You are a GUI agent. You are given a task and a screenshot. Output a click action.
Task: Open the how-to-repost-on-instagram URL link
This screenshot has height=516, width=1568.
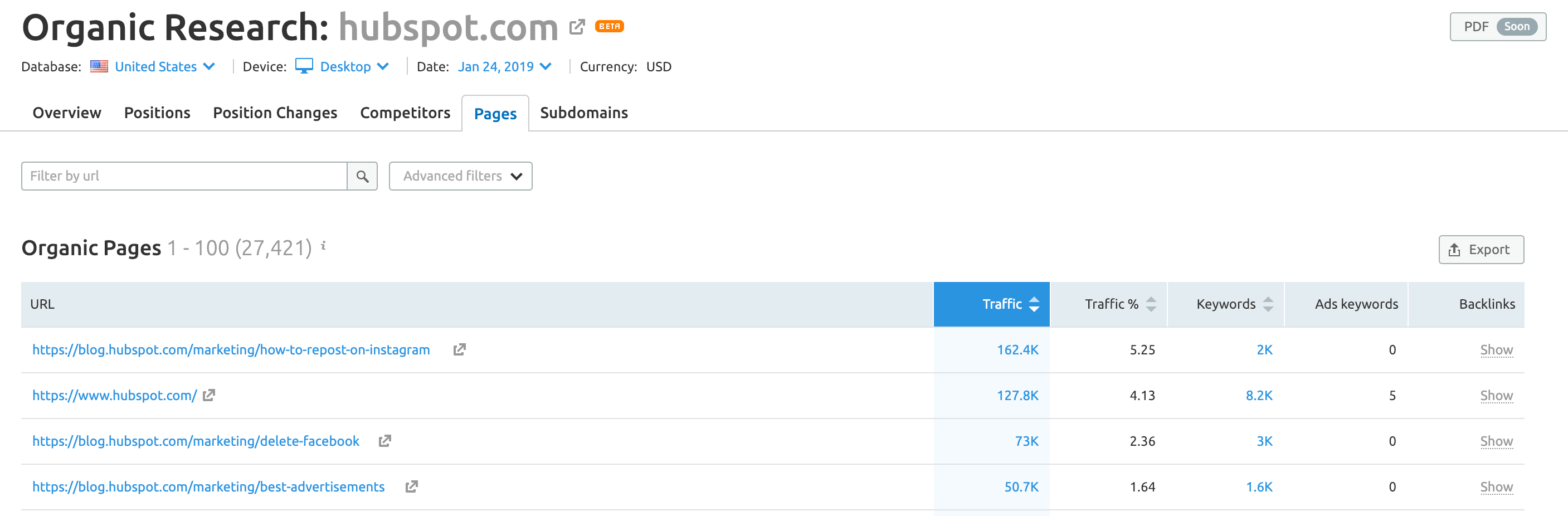pos(231,349)
